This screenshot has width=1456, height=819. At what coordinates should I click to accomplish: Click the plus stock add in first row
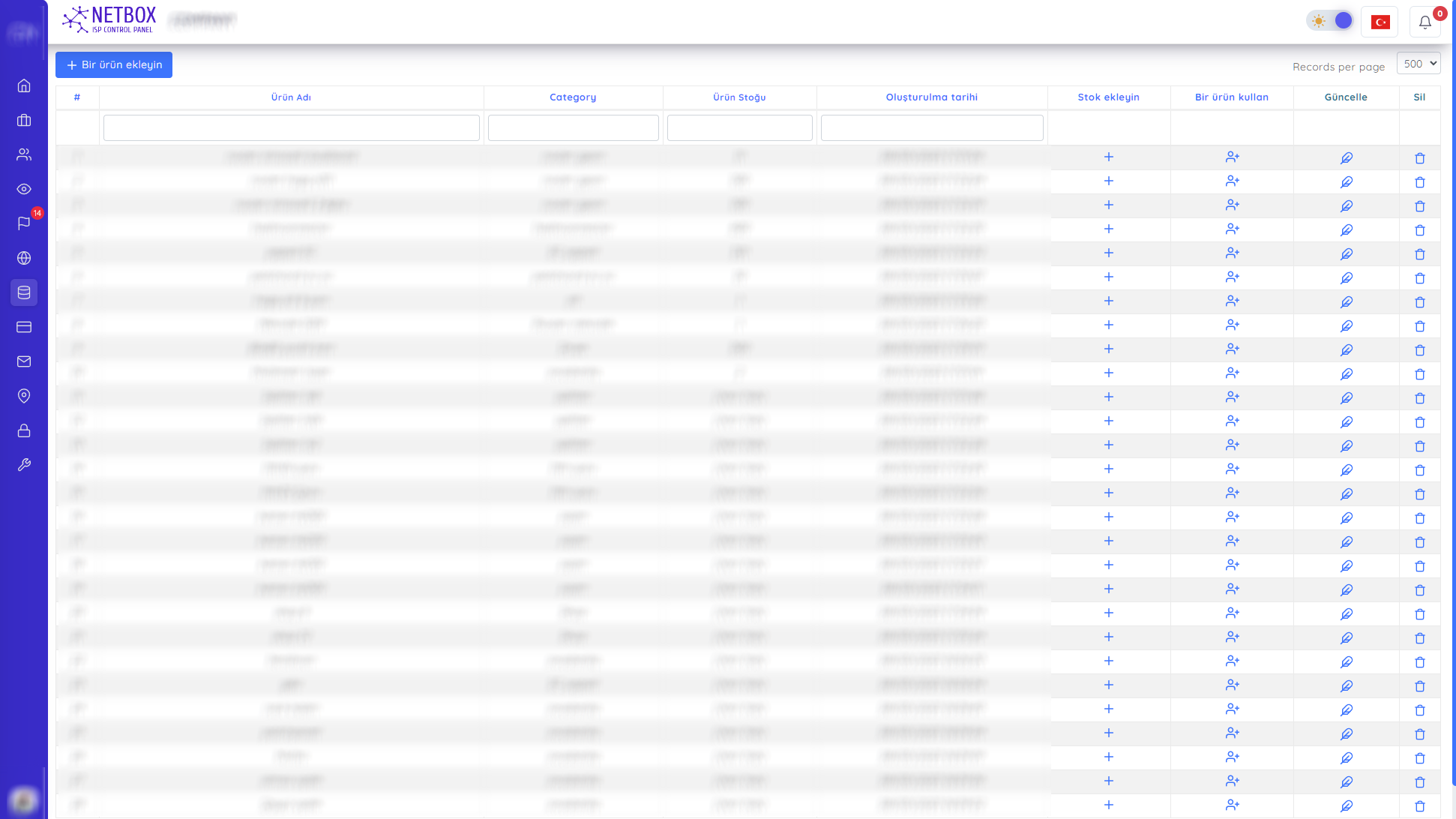click(x=1108, y=157)
